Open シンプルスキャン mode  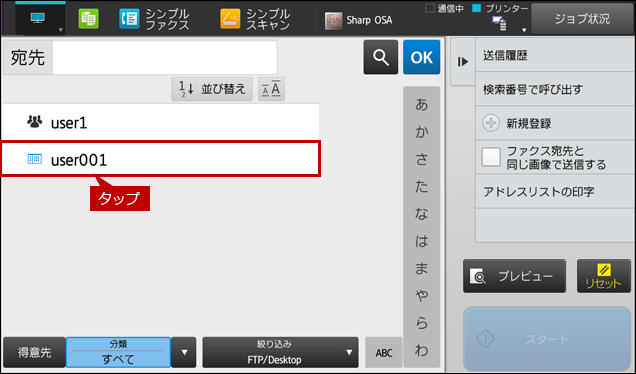click(255, 19)
